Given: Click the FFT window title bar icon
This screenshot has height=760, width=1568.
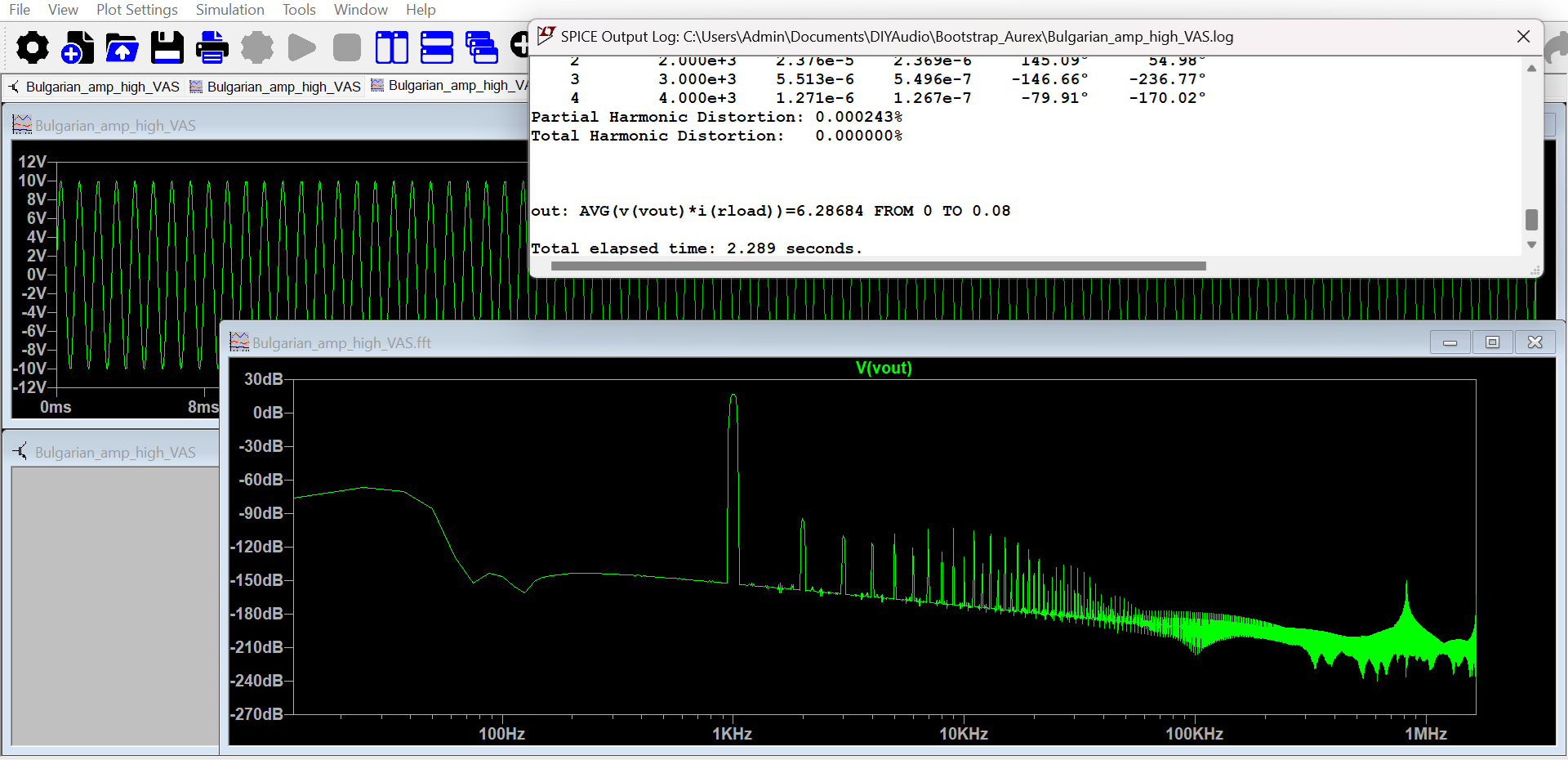Looking at the screenshot, I should click(x=238, y=342).
